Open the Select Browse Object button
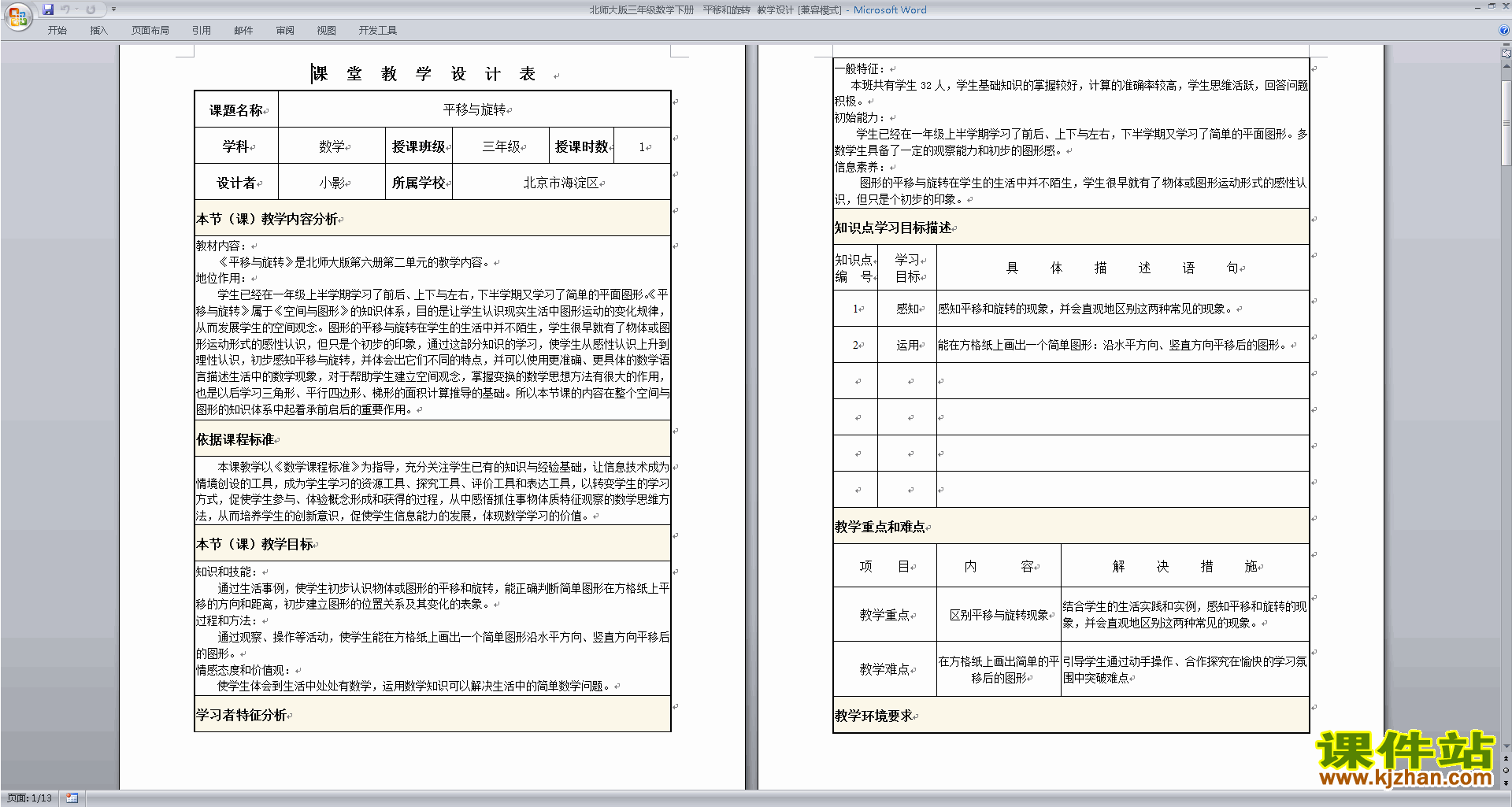The height and width of the screenshot is (807, 1512). [x=1506, y=770]
